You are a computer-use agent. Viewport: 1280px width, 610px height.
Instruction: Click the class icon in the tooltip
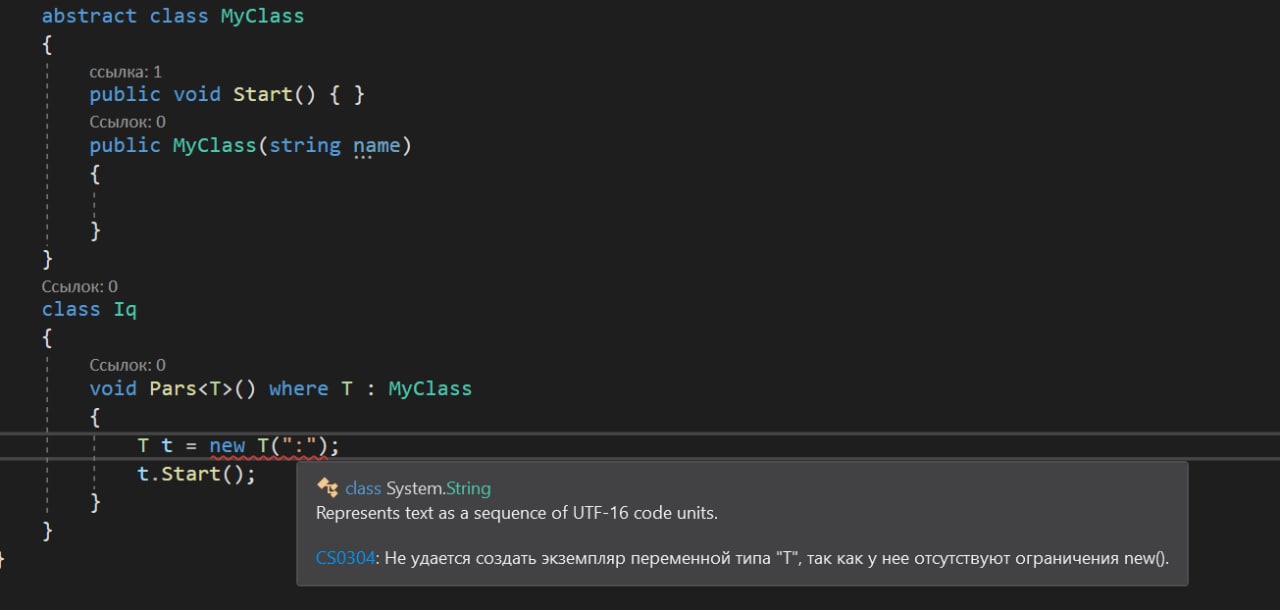coord(327,488)
